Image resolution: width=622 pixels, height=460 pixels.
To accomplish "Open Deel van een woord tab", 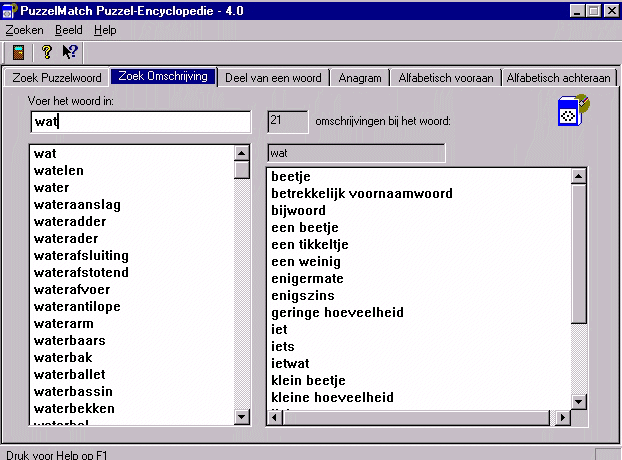I will click(x=273, y=78).
